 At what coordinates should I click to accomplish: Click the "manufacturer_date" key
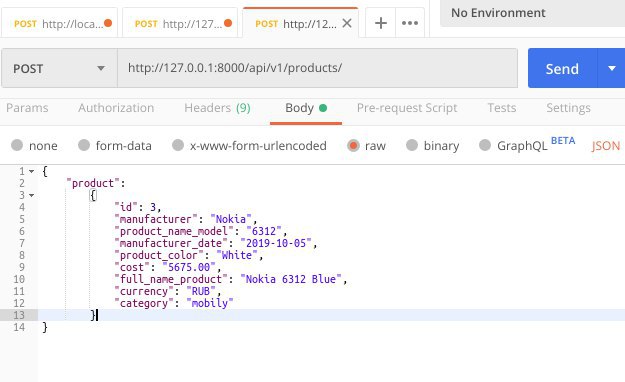point(171,243)
